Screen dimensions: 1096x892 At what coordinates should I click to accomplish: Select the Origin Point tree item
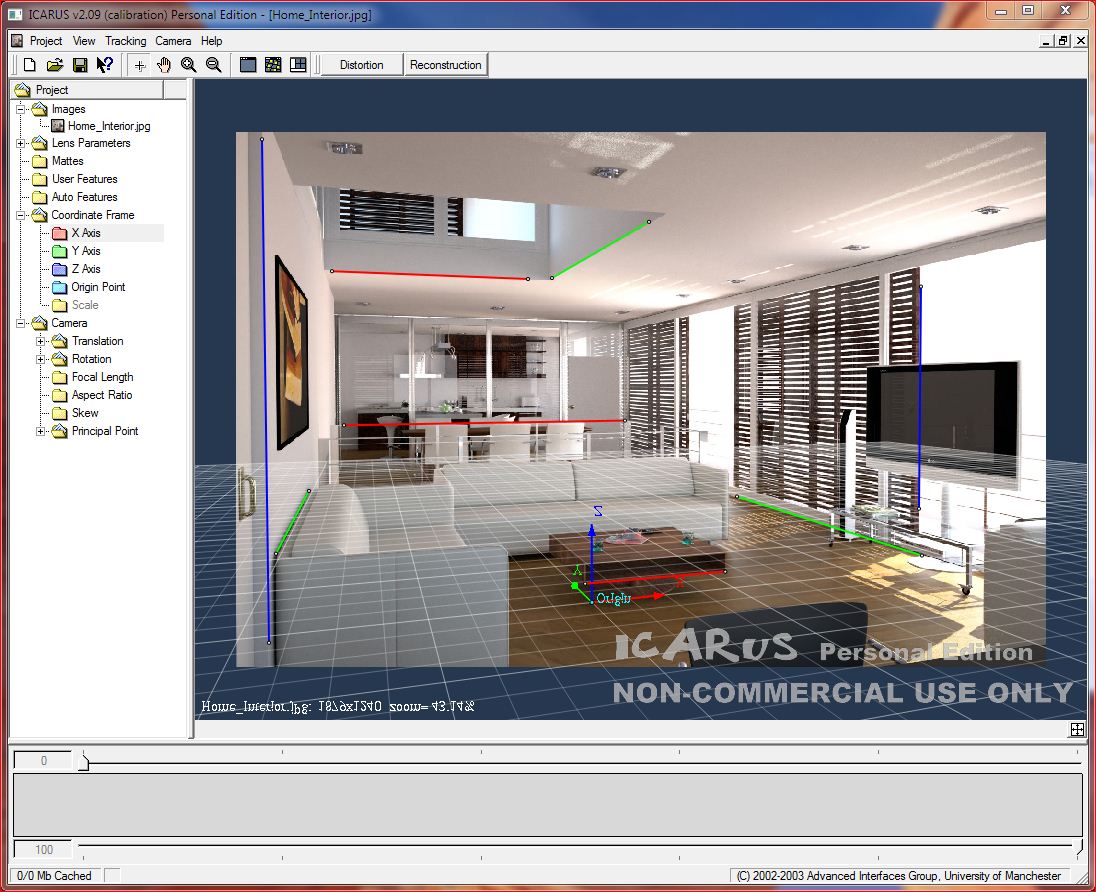98,287
